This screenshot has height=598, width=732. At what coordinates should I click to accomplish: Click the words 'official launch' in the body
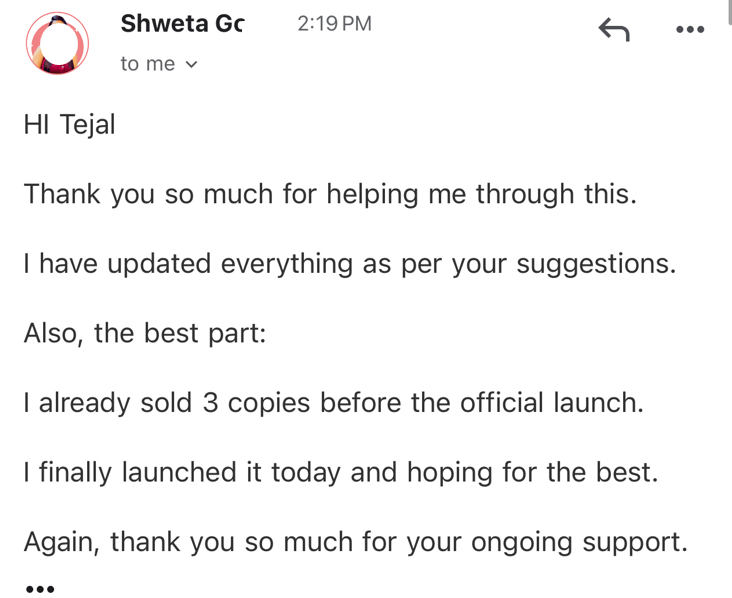pos(552,403)
